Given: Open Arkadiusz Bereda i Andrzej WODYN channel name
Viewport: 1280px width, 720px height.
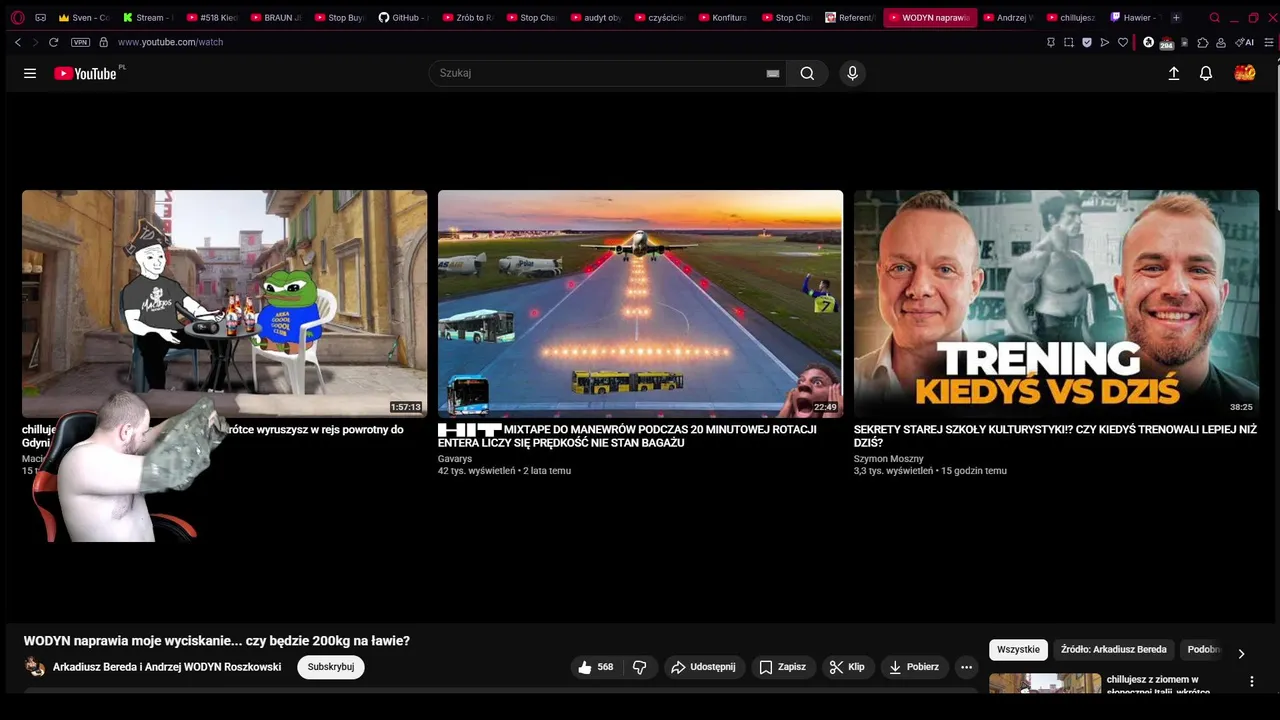Looking at the screenshot, I should point(167,667).
